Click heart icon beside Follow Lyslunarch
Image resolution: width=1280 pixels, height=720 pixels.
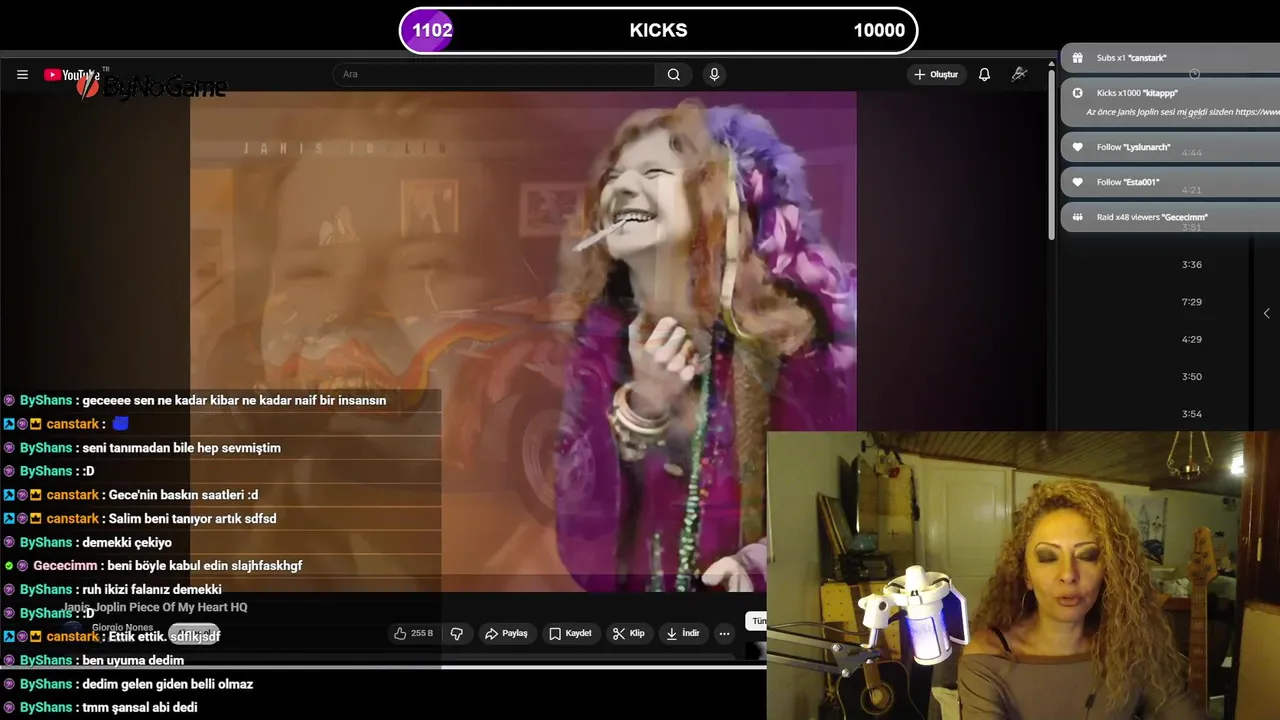tap(1077, 147)
